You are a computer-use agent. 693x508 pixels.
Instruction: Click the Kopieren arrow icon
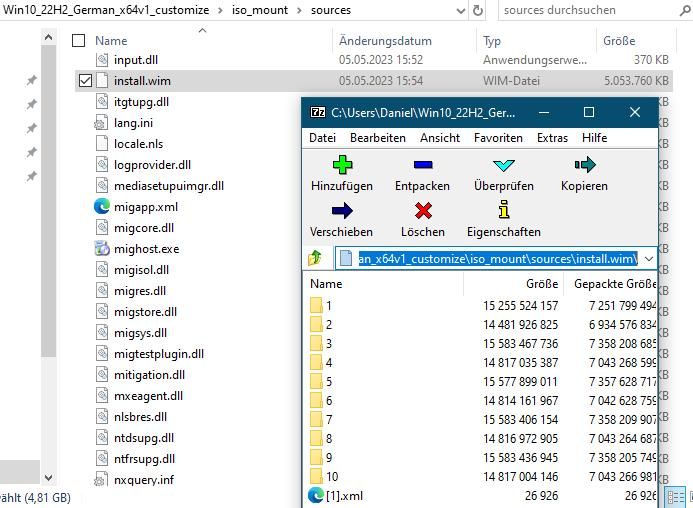coord(585,165)
